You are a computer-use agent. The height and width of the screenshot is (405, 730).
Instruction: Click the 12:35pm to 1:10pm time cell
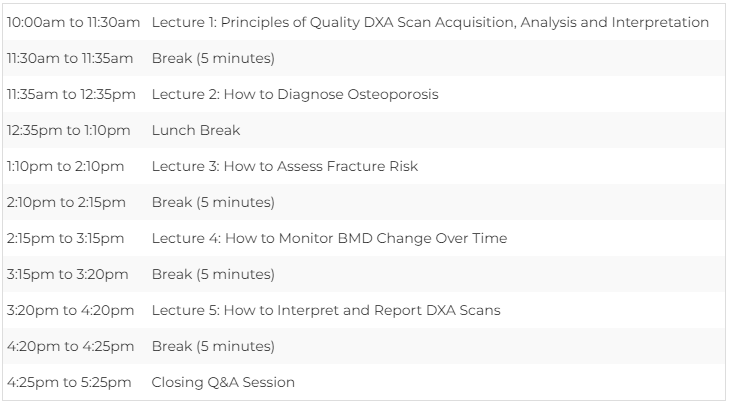(68, 130)
